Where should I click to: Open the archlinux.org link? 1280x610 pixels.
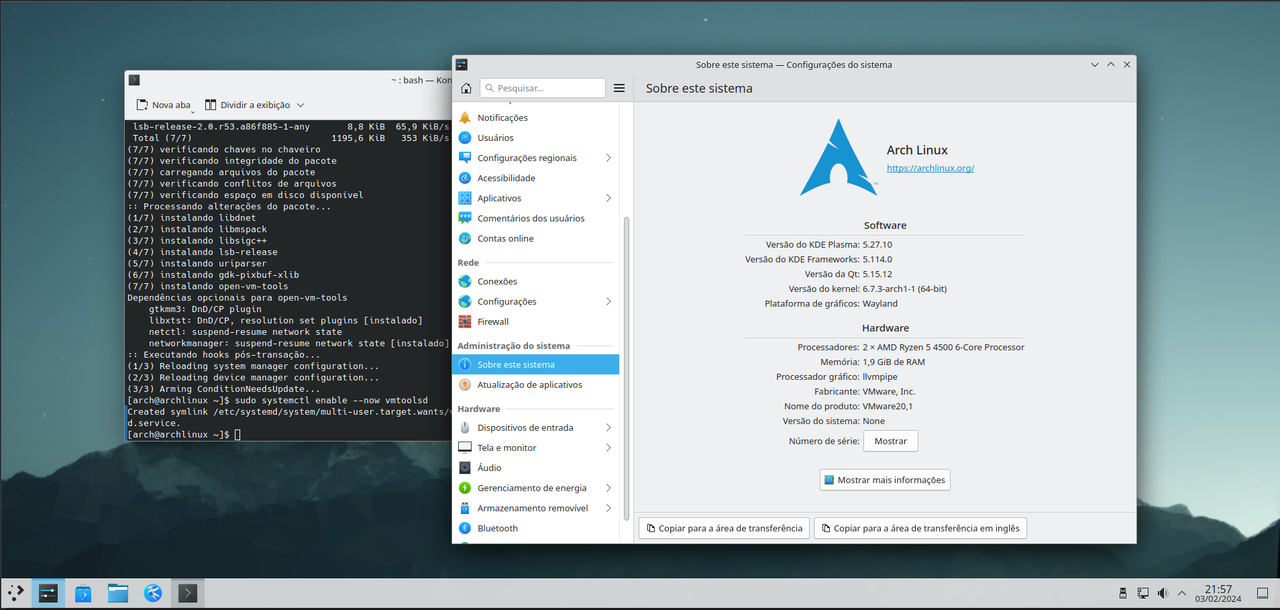pos(930,168)
